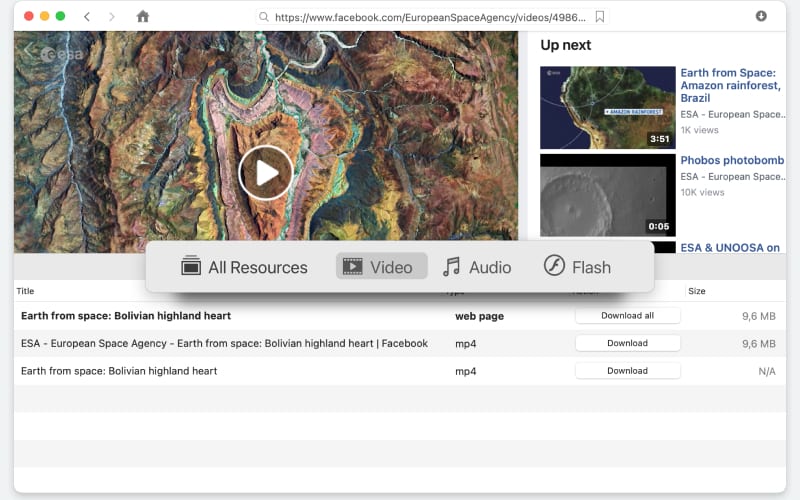
Task: Open the Flash filter tab
Action: 577,266
